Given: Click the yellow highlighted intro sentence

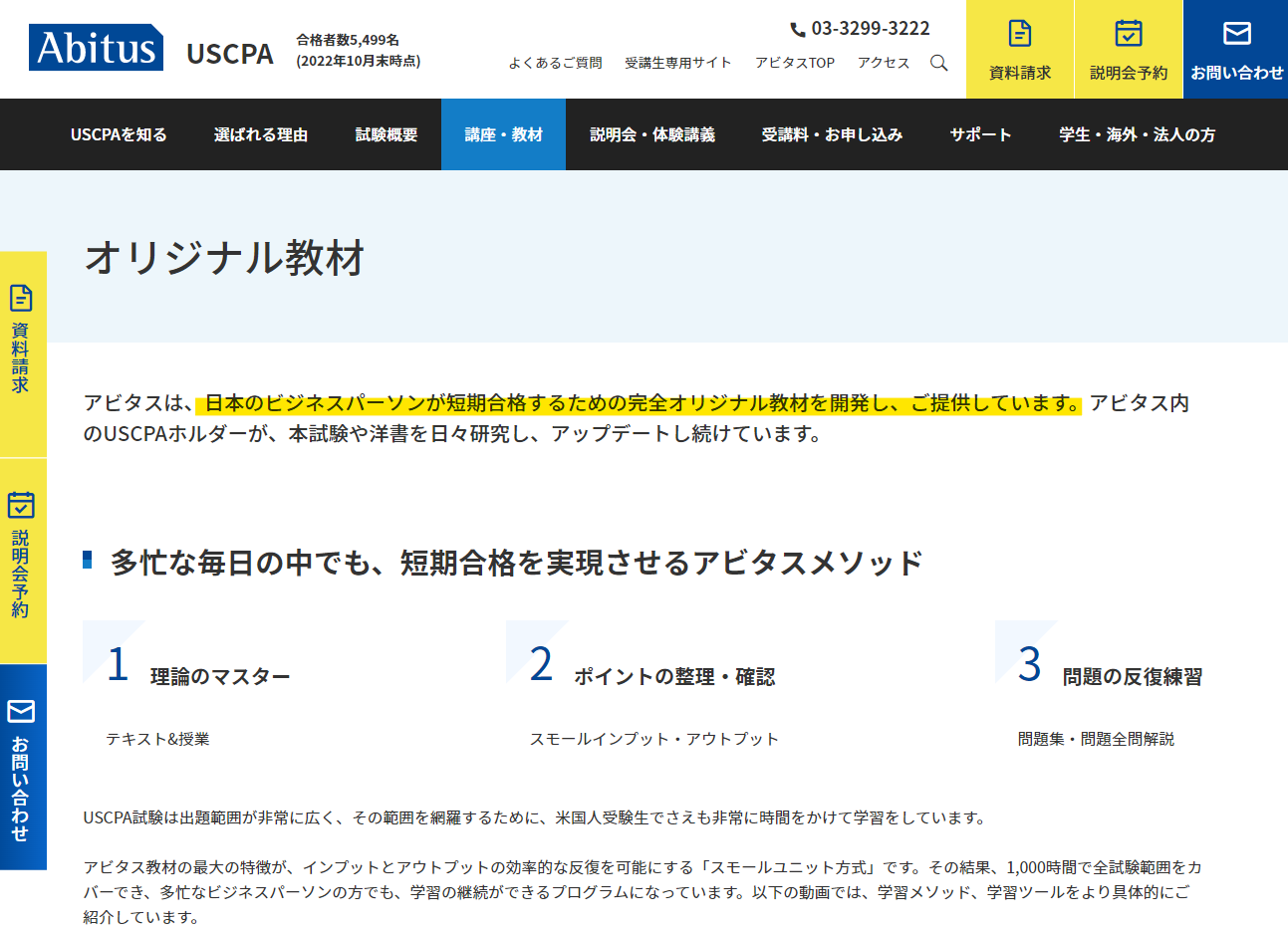Looking at the screenshot, I should click(x=639, y=403).
